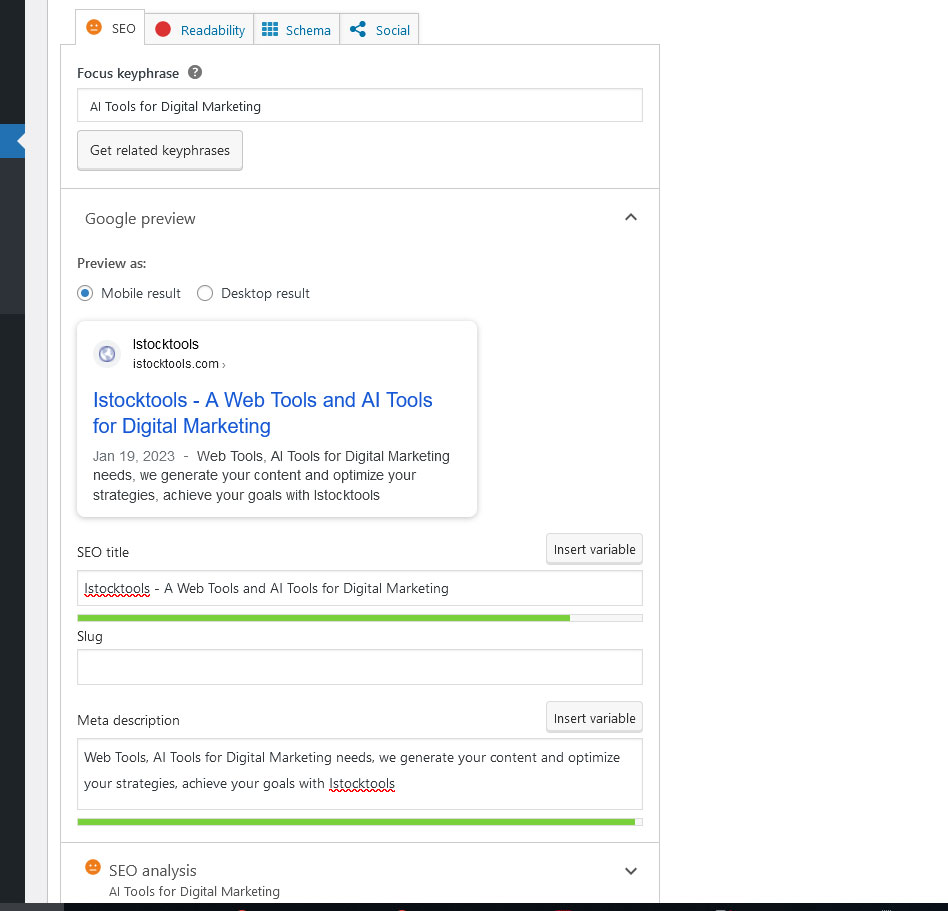Click Istocktools site name in preview
The height and width of the screenshot is (911, 948).
click(166, 344)
